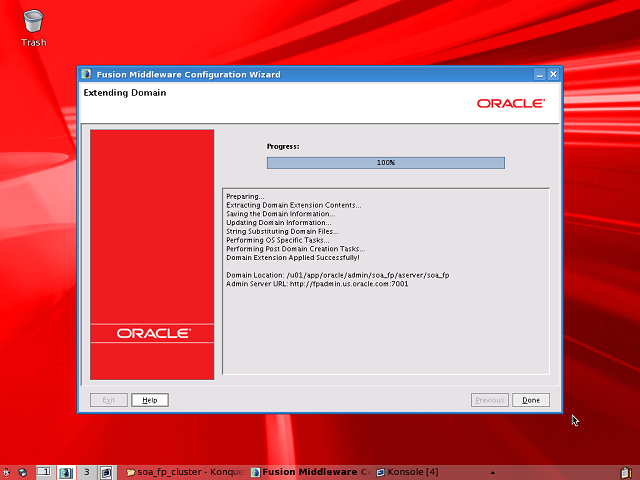Click the Oracle logo in the wizard header
The height and width of the screenshot is (480, 640).
511,103
